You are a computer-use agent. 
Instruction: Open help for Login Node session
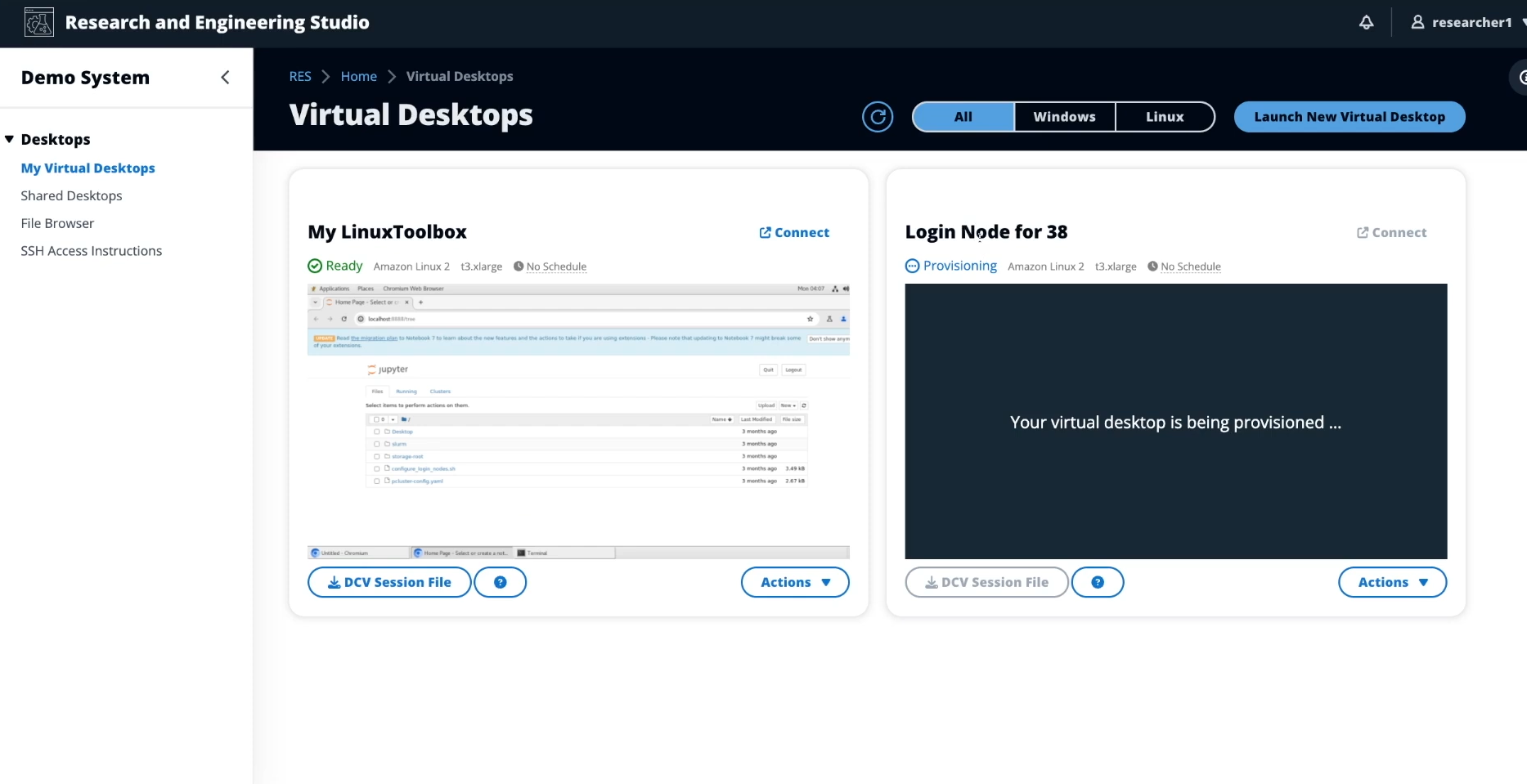[x=1098, y=581]
